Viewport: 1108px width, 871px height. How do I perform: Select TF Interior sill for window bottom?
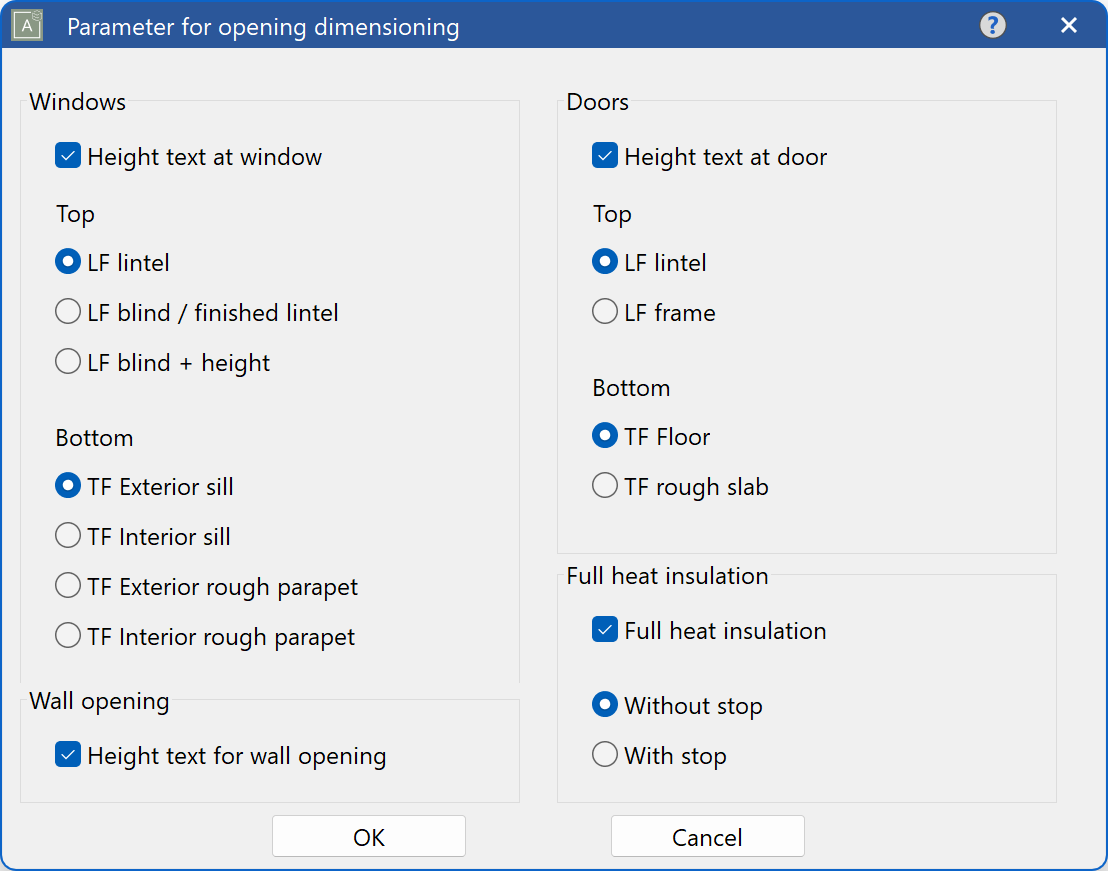click(67, 536)
